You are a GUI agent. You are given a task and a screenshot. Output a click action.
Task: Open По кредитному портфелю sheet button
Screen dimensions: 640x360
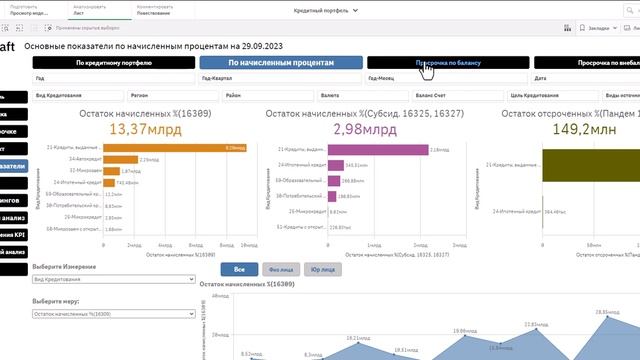(114, 63)
